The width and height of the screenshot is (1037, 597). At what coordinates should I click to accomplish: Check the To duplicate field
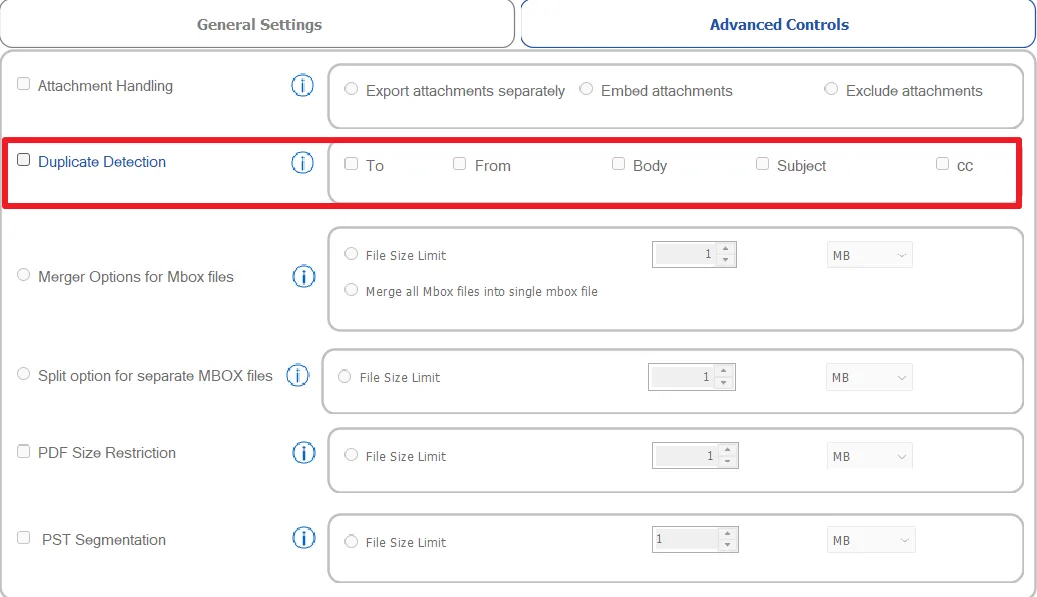[x=351, y=164]
